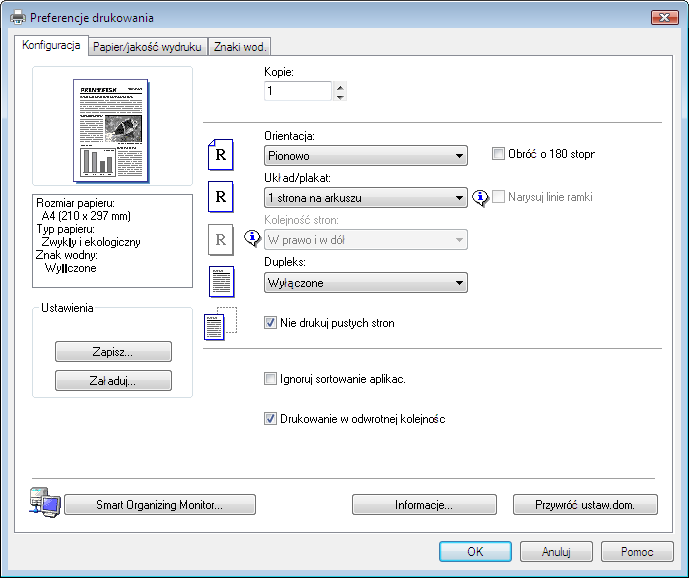The height and width of the screenshot is (578, 689).
Task: Open the Układ/plakat dropdown
Action: pyautogui.click(x=366, y=198)
